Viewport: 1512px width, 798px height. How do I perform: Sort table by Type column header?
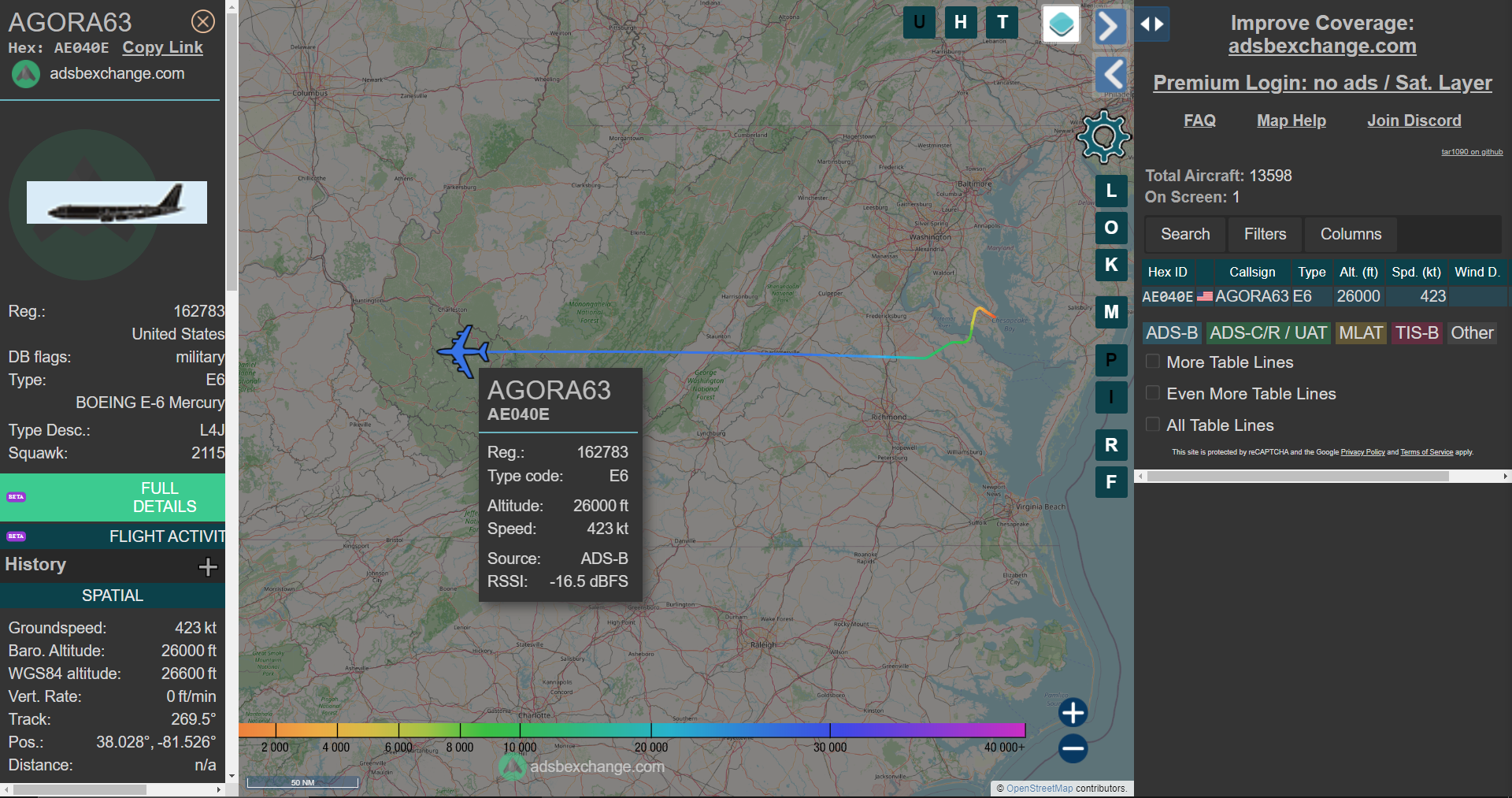point(1312,272)
